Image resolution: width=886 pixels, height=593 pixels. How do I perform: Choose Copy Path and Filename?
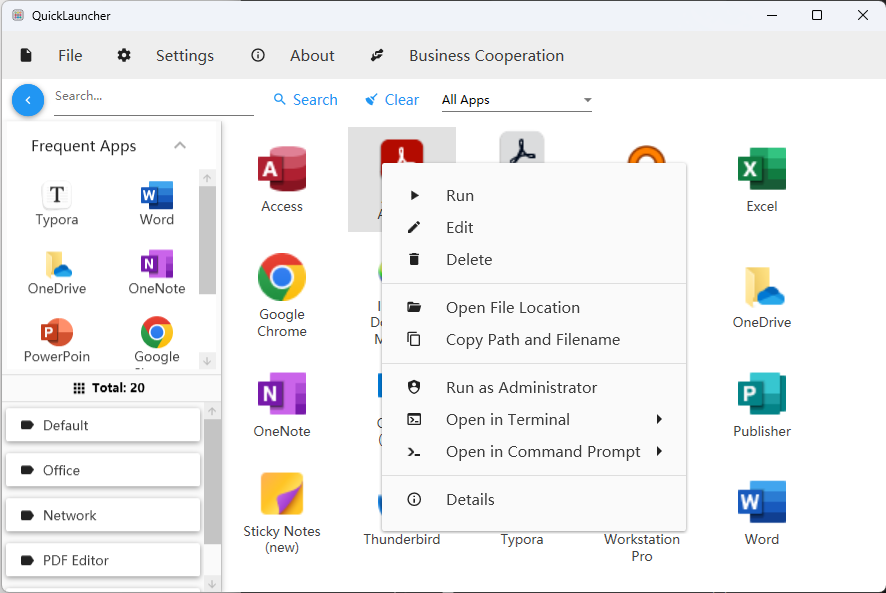(534, 339)
